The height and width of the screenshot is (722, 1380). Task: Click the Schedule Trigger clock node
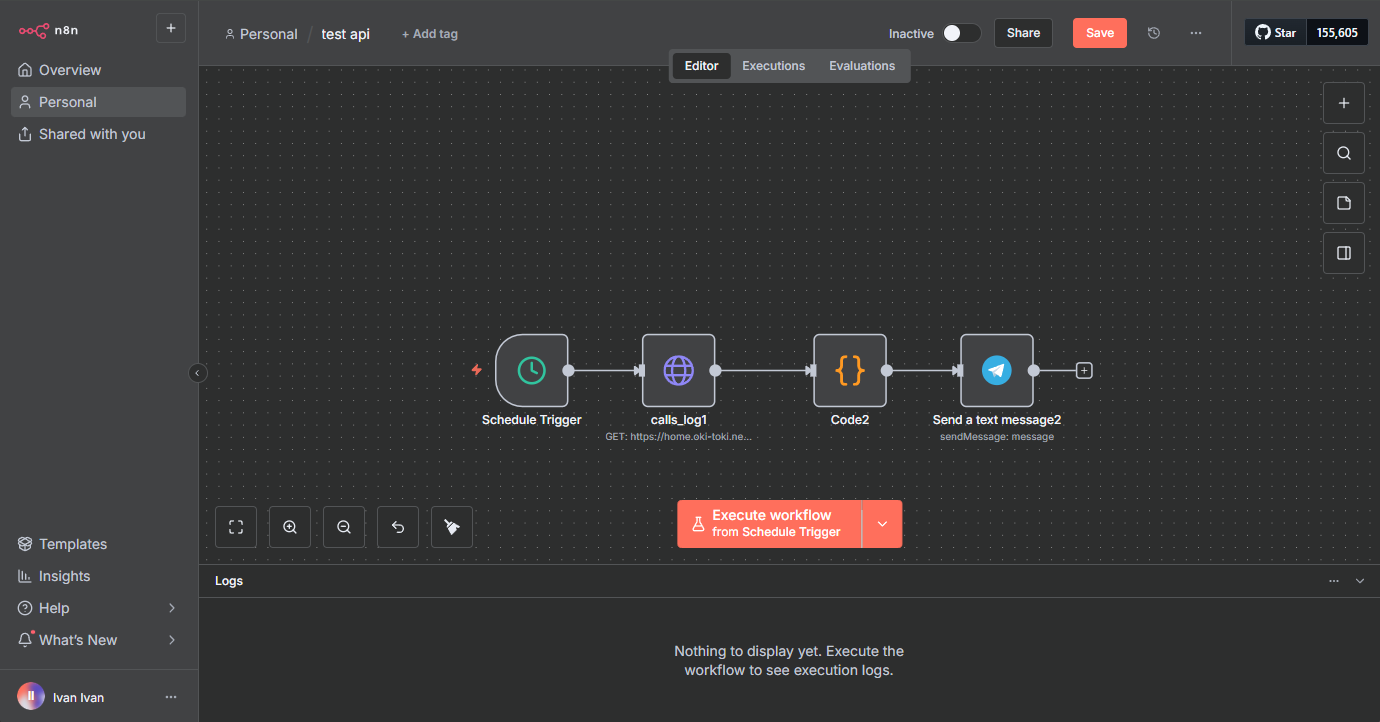pos(531,370)
